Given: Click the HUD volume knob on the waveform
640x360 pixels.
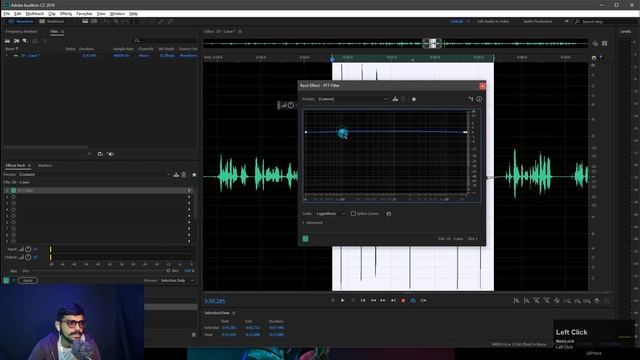Looking at the screenshot, I should point(291,105).
